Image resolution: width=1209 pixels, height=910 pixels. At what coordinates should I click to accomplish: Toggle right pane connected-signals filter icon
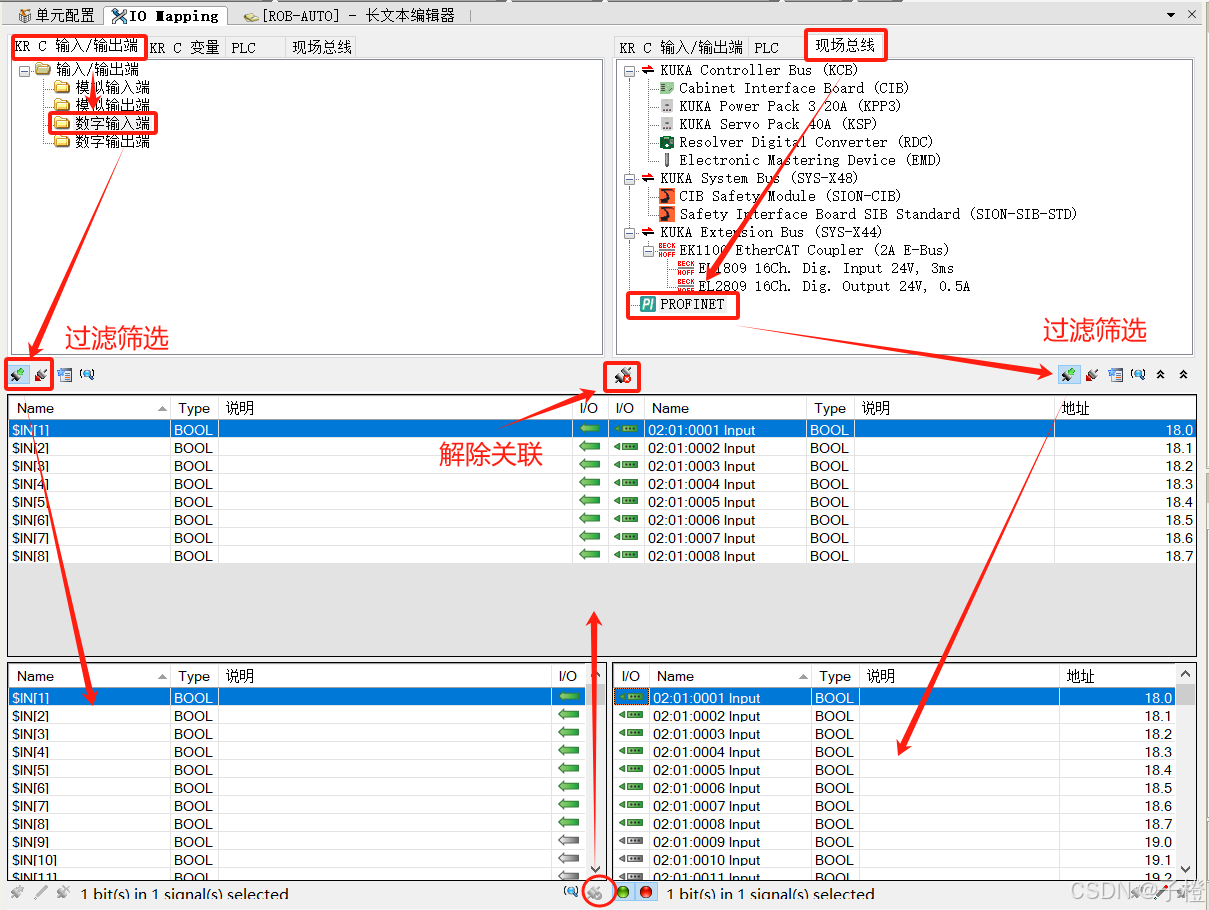coord(1069,374)
